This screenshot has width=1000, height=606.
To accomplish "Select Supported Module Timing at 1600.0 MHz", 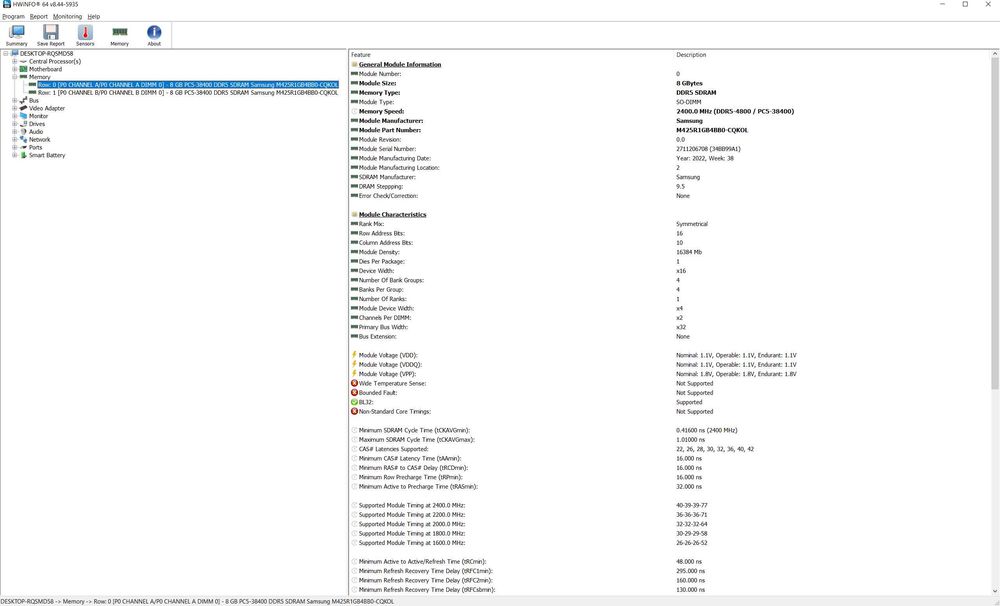I will click(670, 543).
